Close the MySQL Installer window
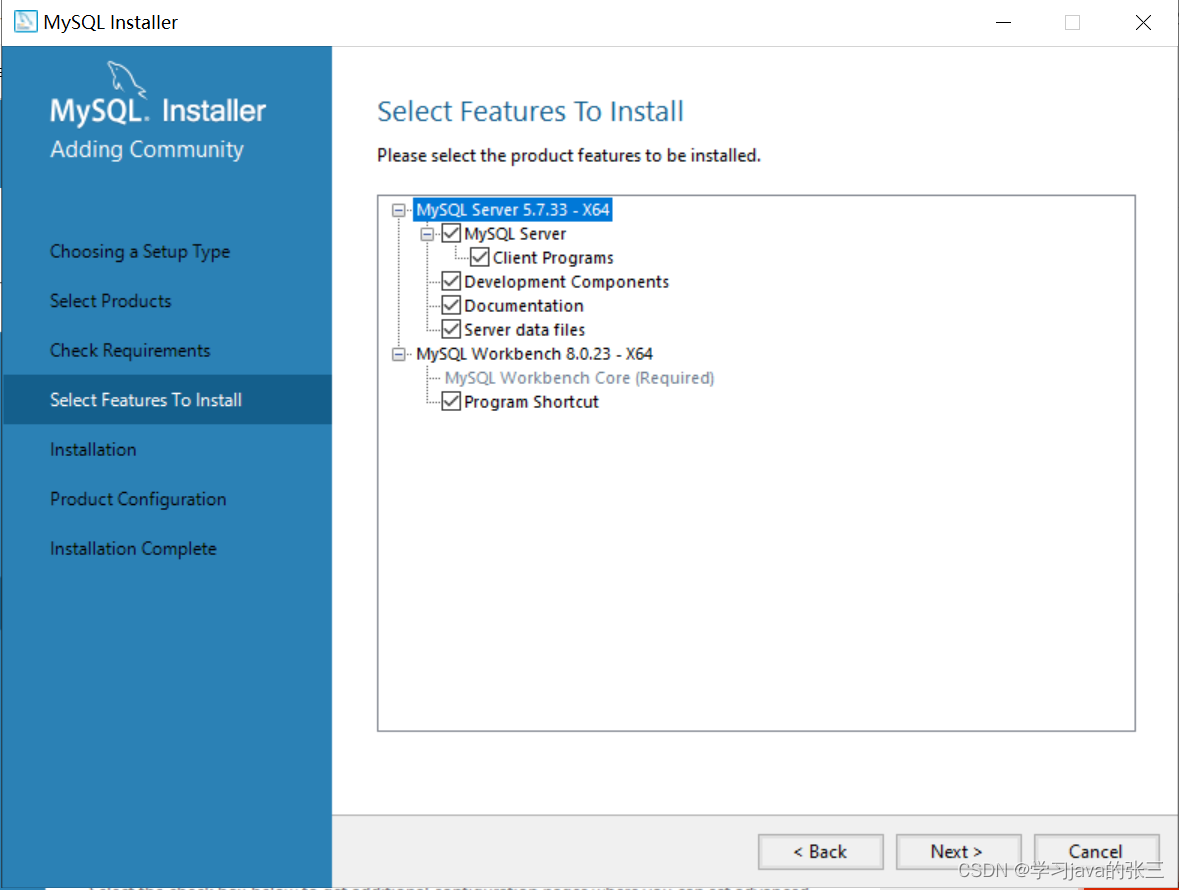1179x890 pixels. pos(1143,23)
